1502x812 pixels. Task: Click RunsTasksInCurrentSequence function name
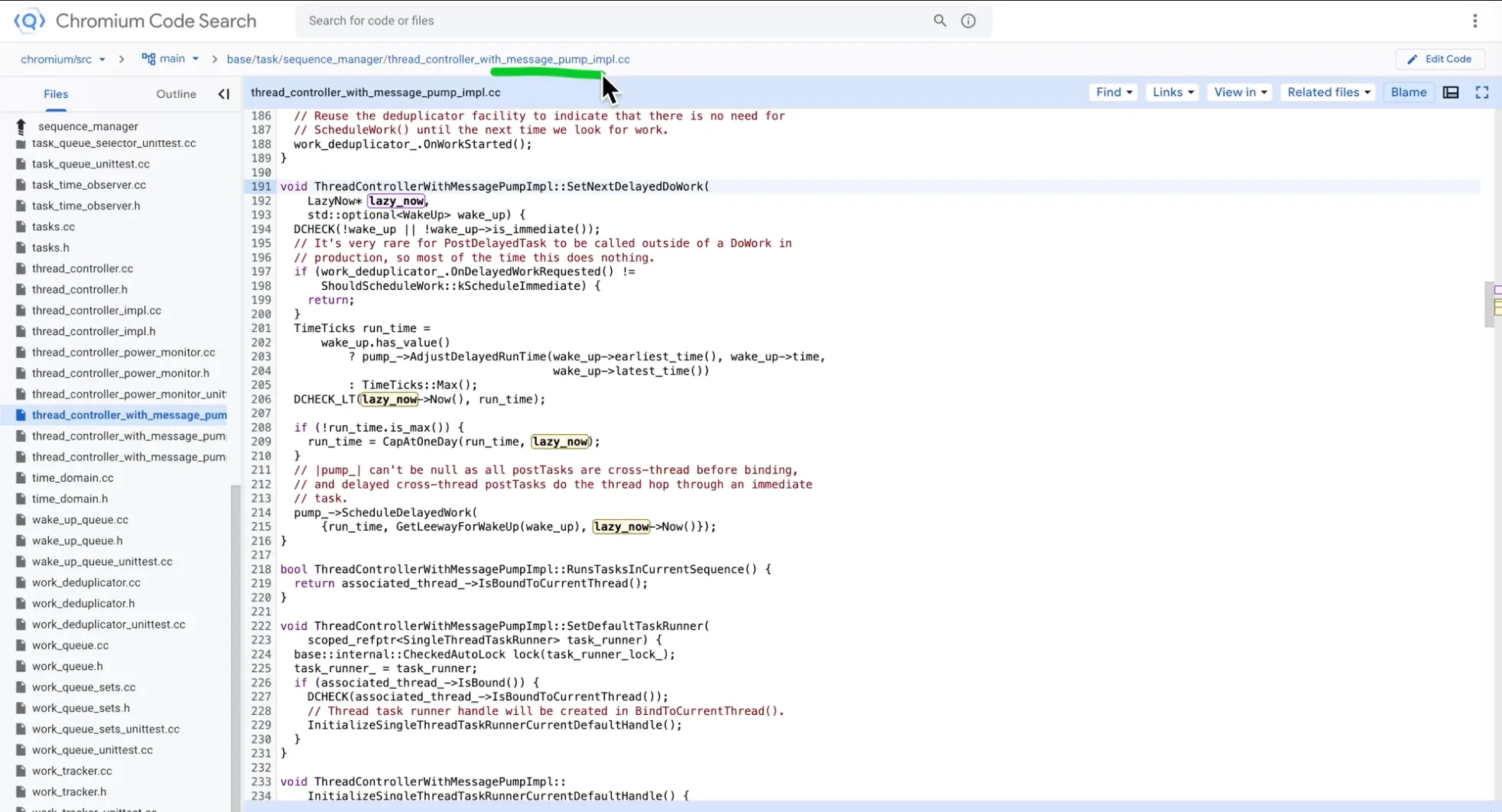(655, 570)
